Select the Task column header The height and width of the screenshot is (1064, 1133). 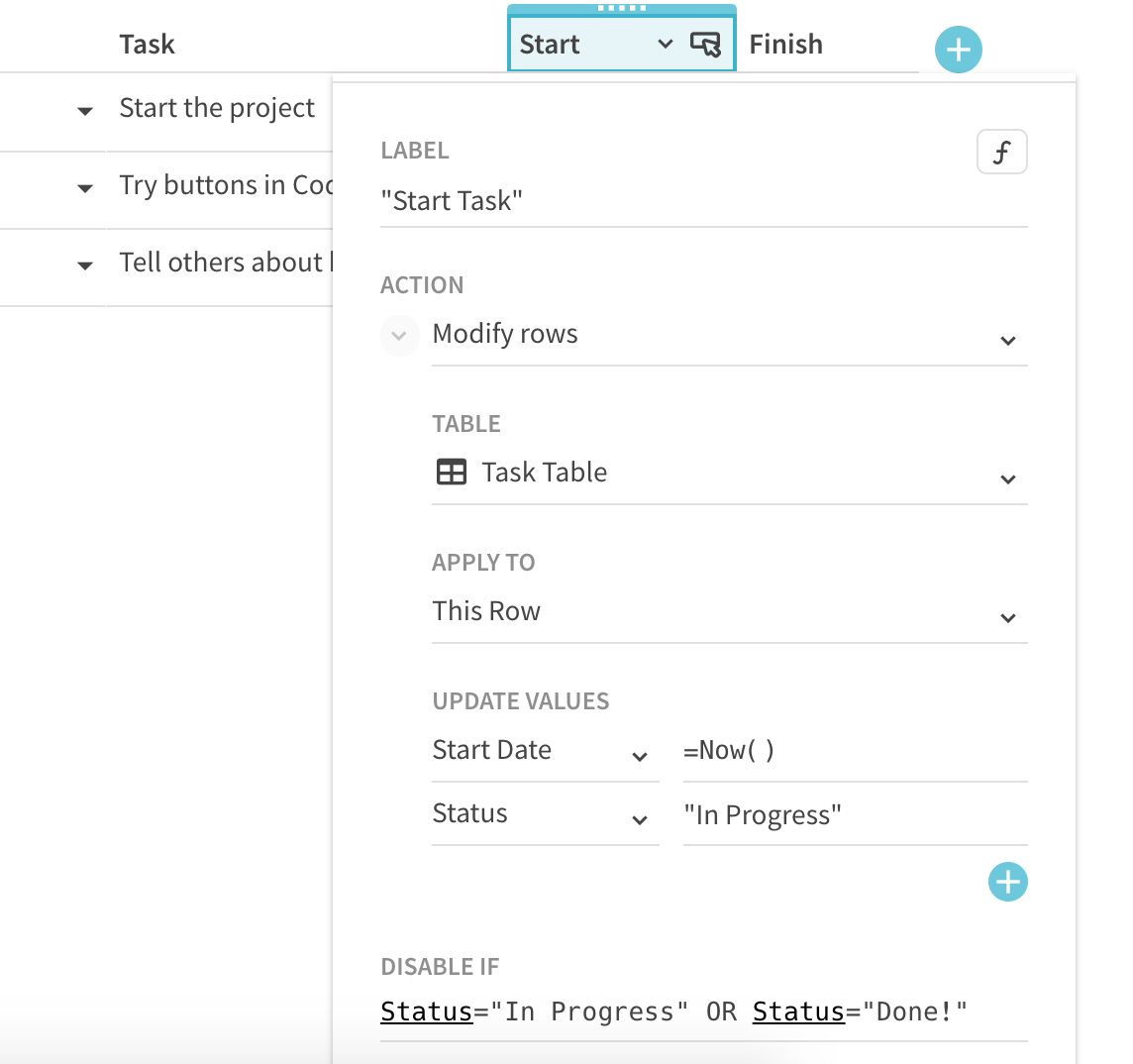(x=147, y=45)
